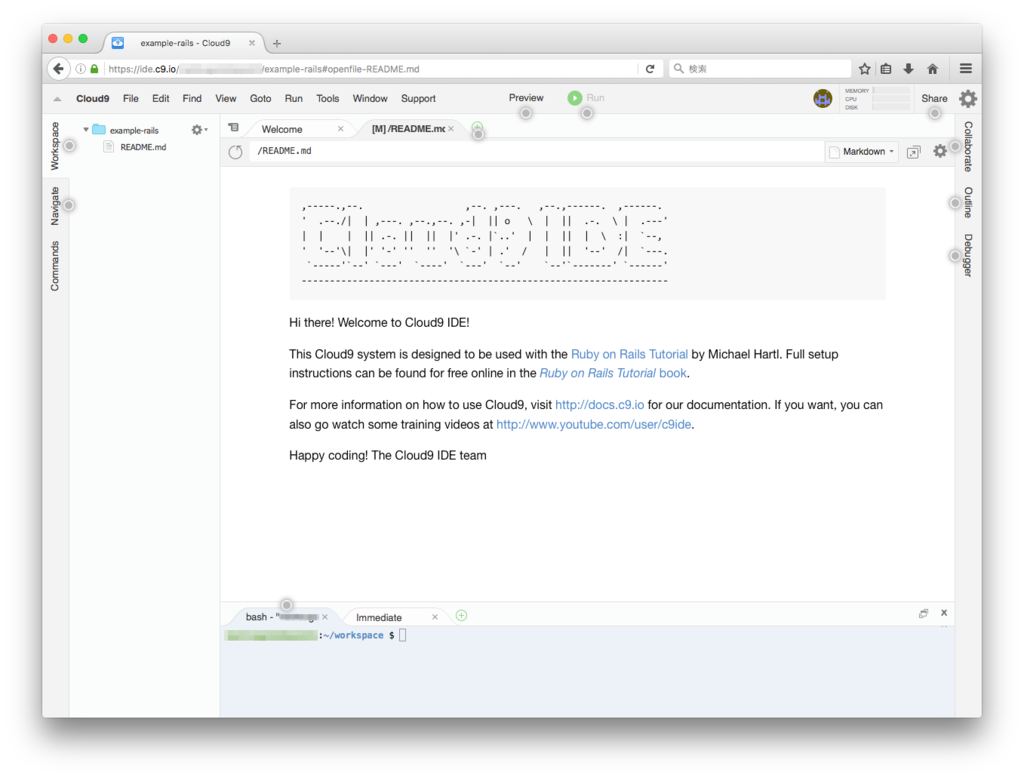Select the bash terminal tab
The image size is (1024, 778).
pos(281,617)
